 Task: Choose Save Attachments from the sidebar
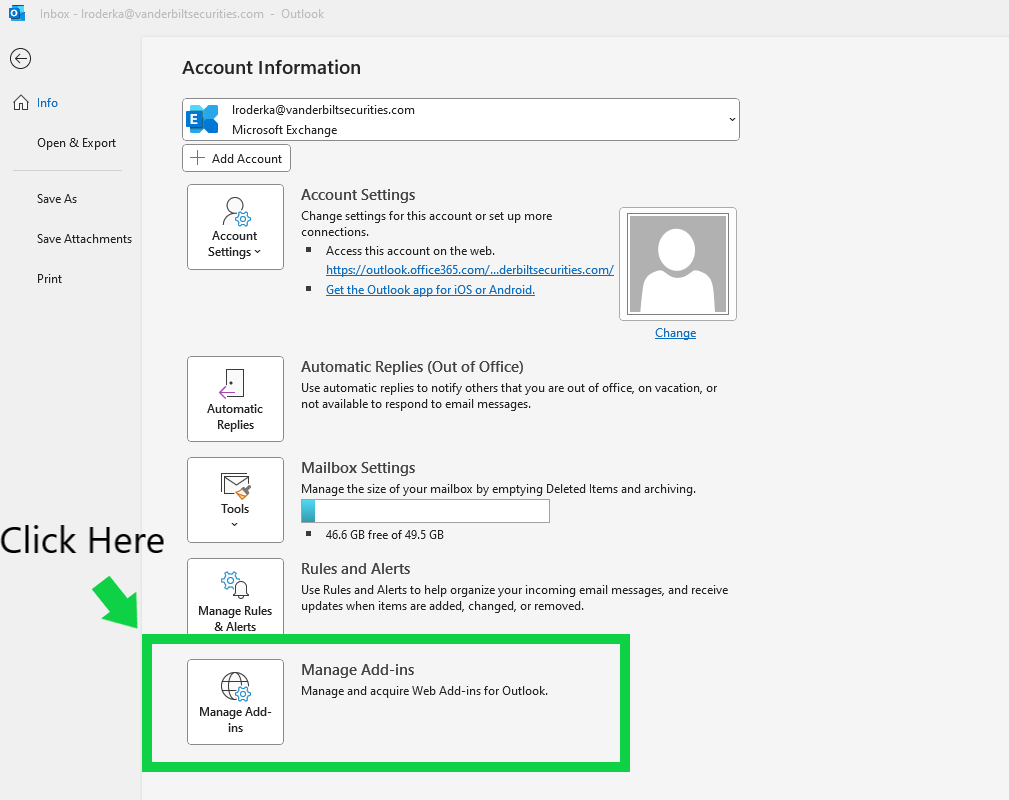84,239
